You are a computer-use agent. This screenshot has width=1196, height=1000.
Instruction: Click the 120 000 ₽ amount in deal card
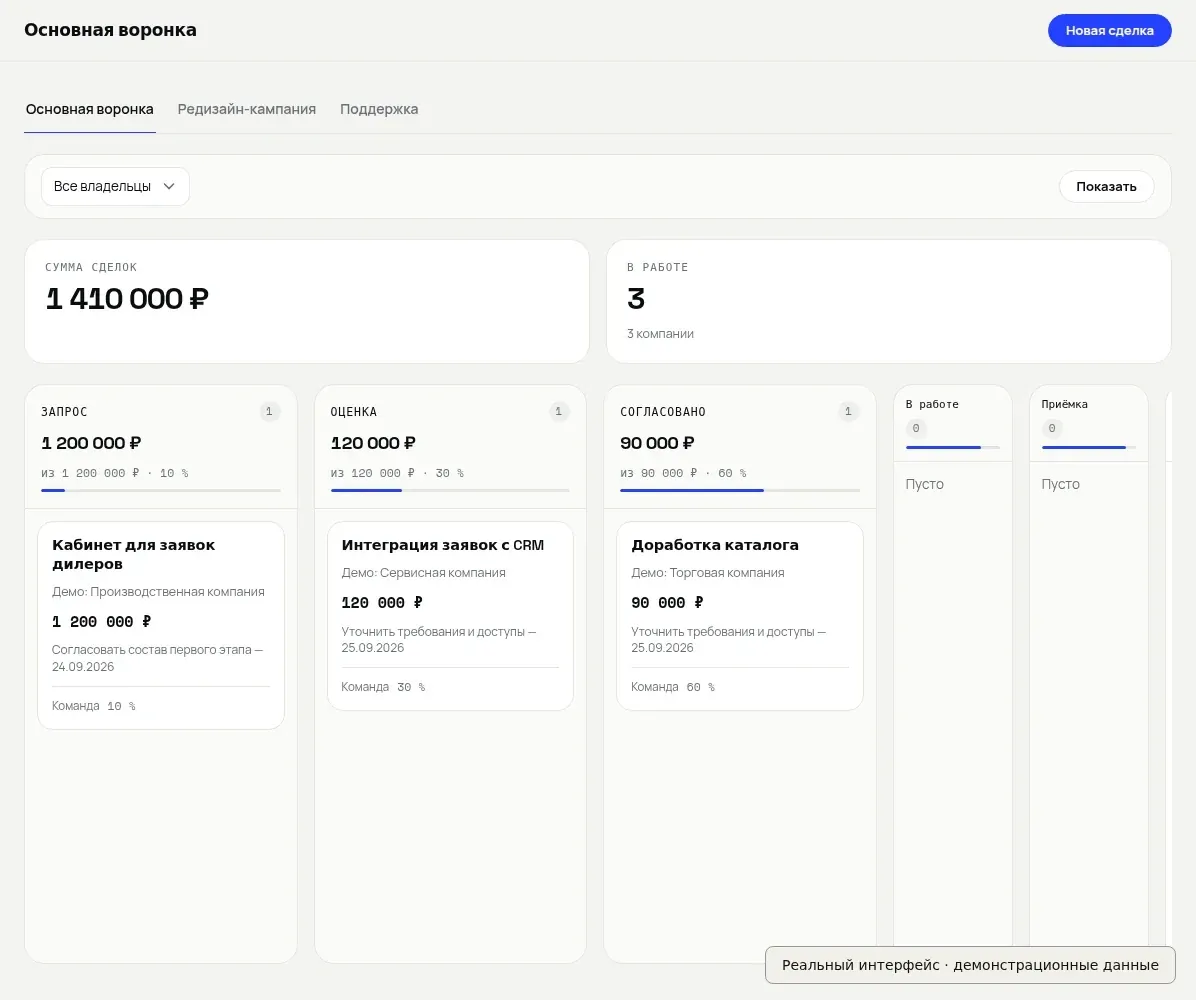[x=381, y=603]
